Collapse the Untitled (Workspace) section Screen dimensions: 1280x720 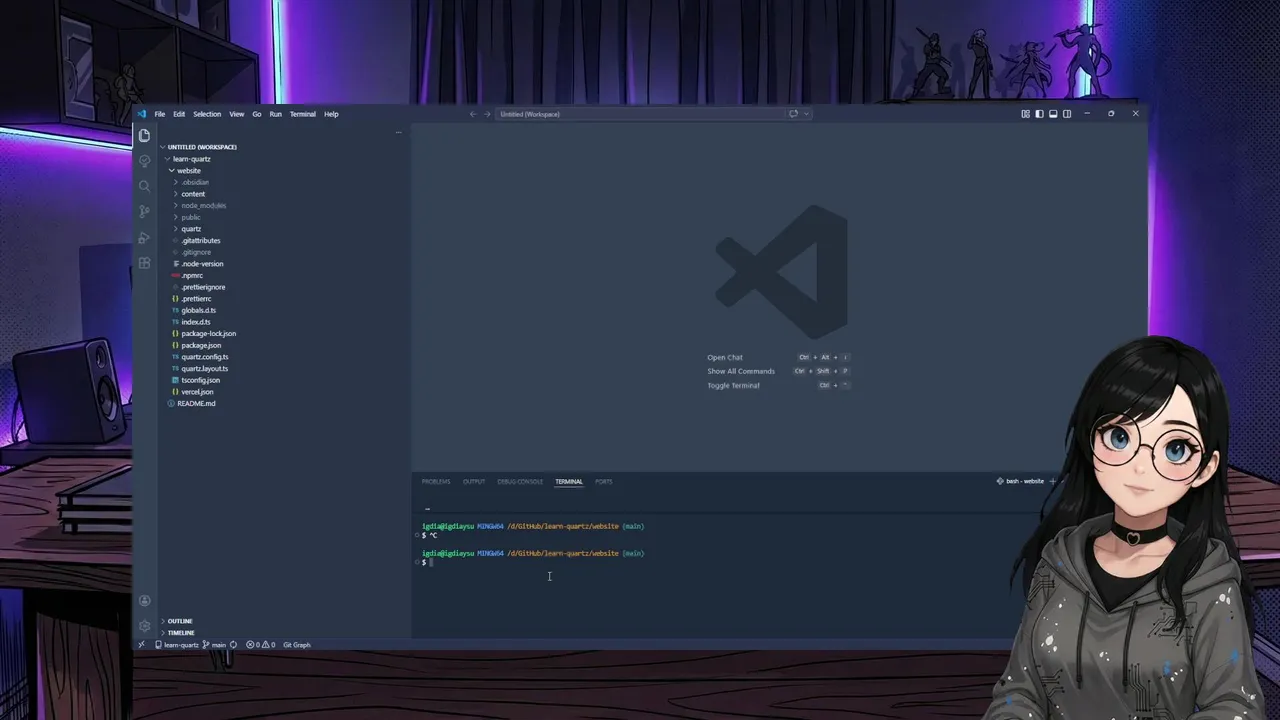pos(202,147)
